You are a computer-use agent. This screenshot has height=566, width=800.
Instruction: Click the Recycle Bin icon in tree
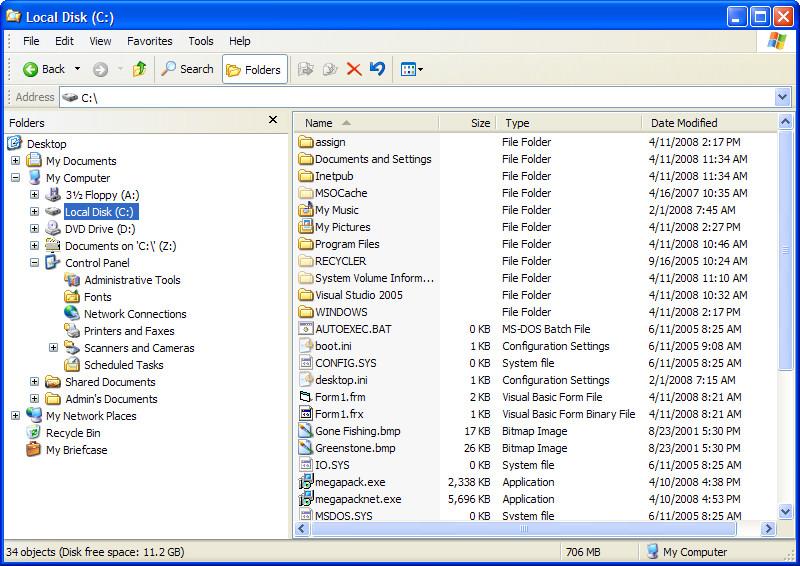click(x=34, y=432)
